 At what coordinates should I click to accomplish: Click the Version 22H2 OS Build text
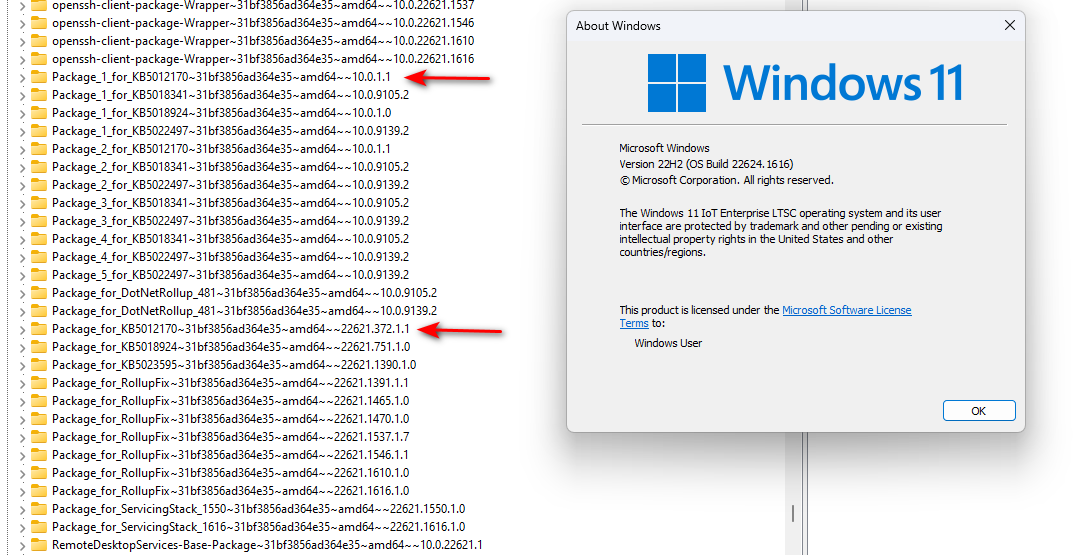click(x=706, y=164)
